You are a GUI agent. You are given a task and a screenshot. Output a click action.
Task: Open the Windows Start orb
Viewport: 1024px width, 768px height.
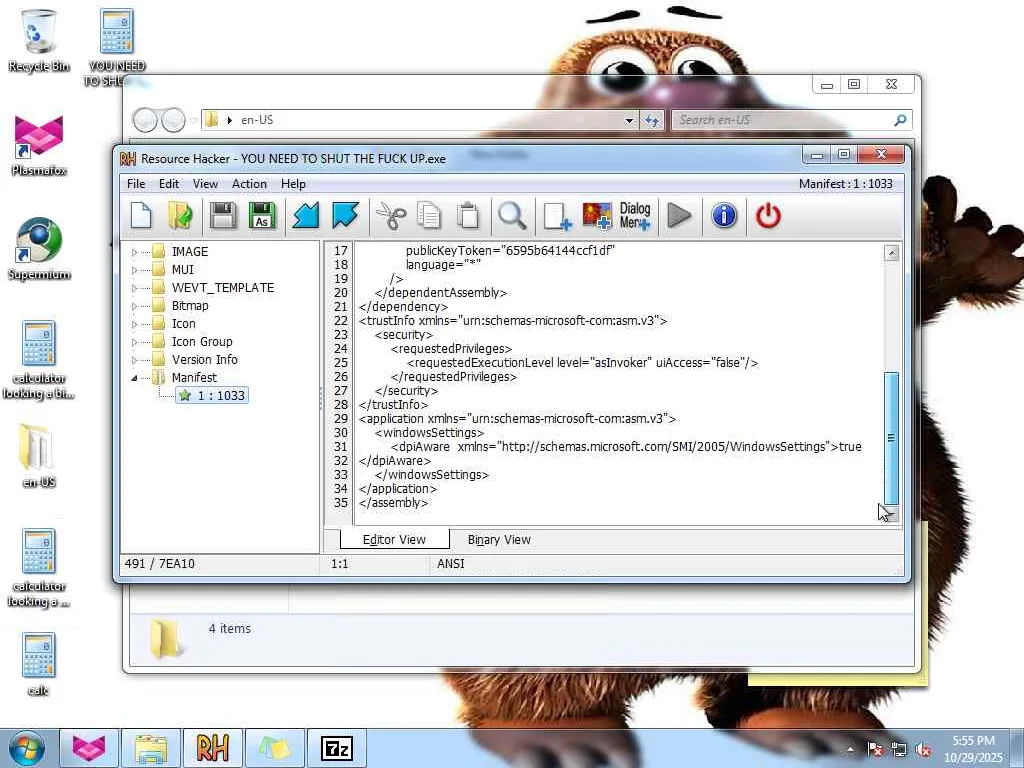(x=26, y=748)
